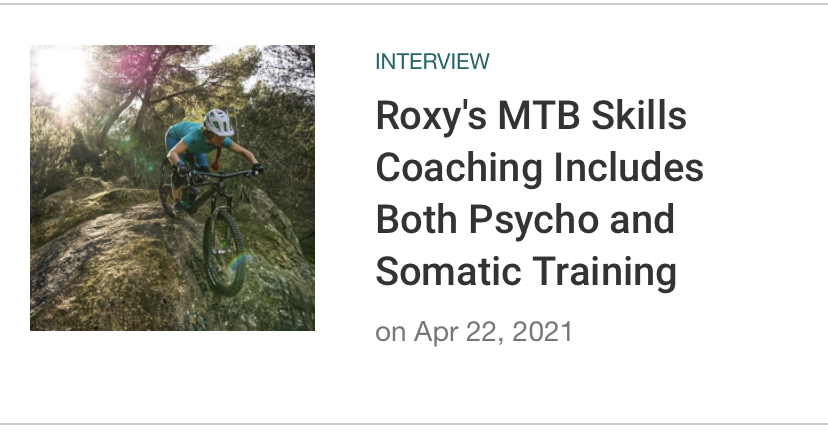
Task: Click the "Both Psycho and" headline line
Action: click(x=525, y=220)
